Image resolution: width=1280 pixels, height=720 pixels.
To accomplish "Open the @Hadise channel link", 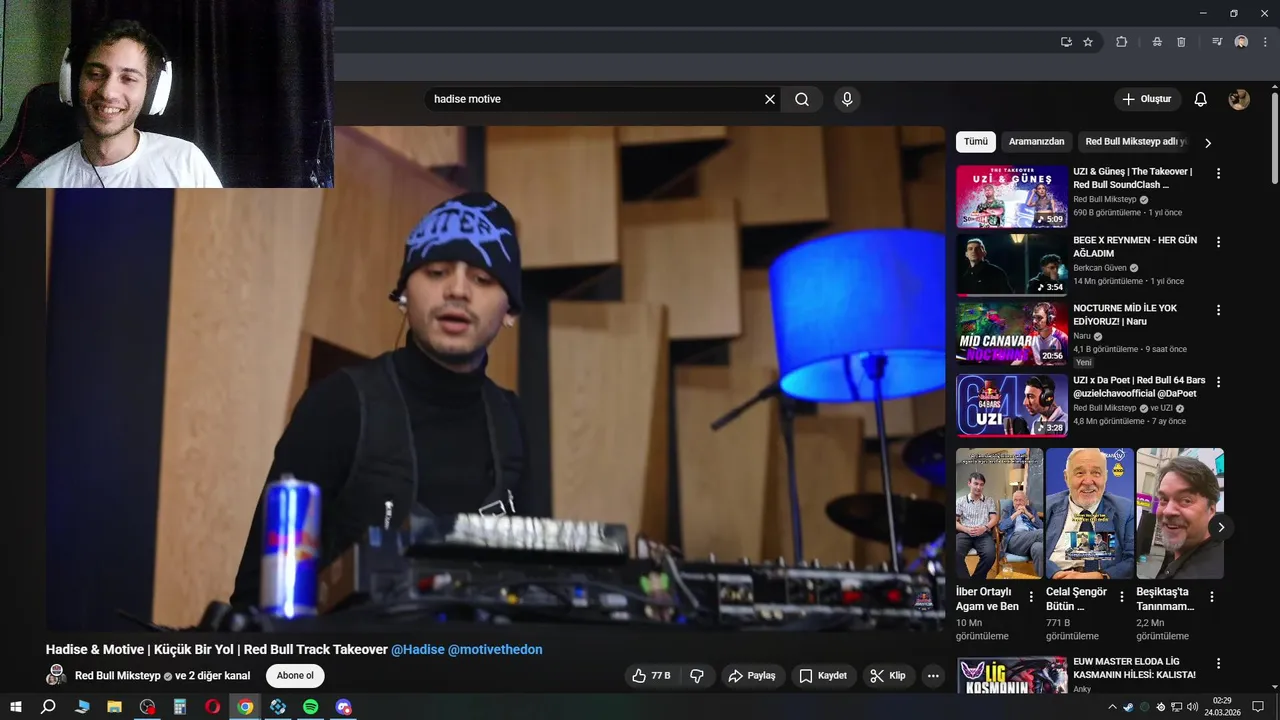I will click(417, 650).
